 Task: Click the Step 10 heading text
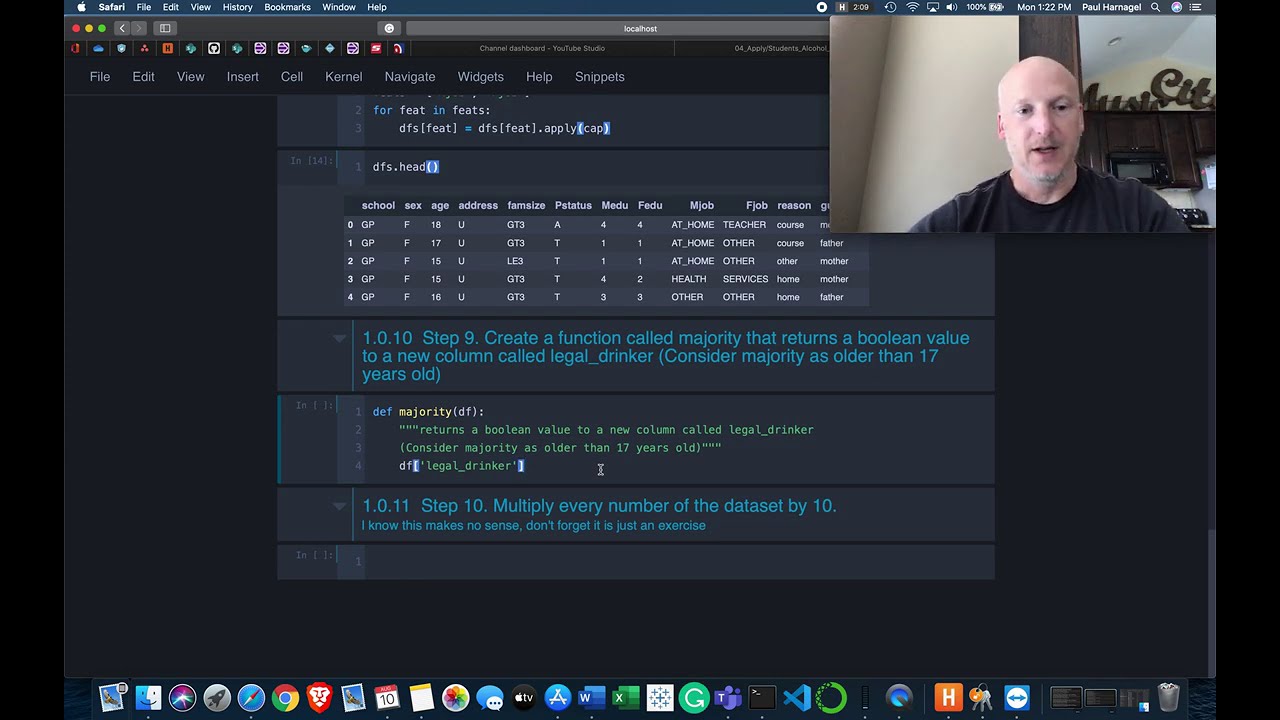point(599,506)
